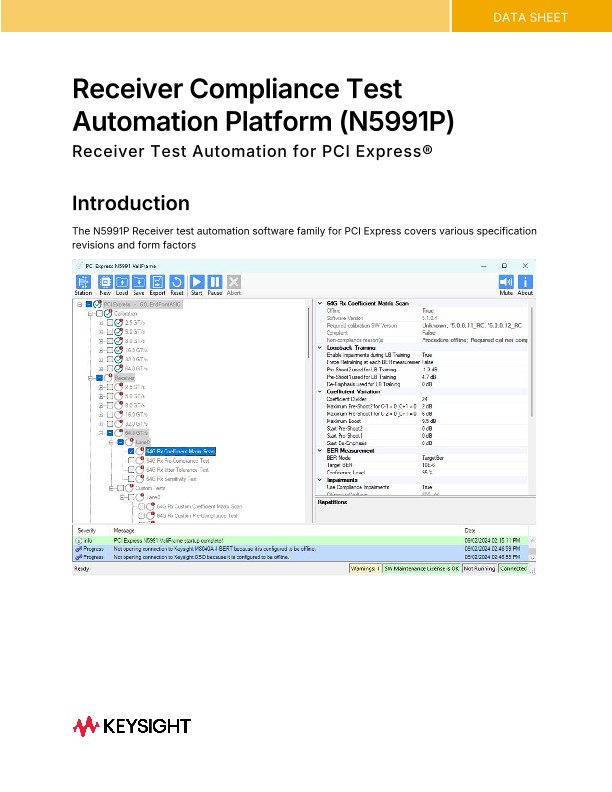This screenshot has height=792, width=612.
Task: Click the first Progress row icon (MS040A BERT message)
Action: (78, 549)
